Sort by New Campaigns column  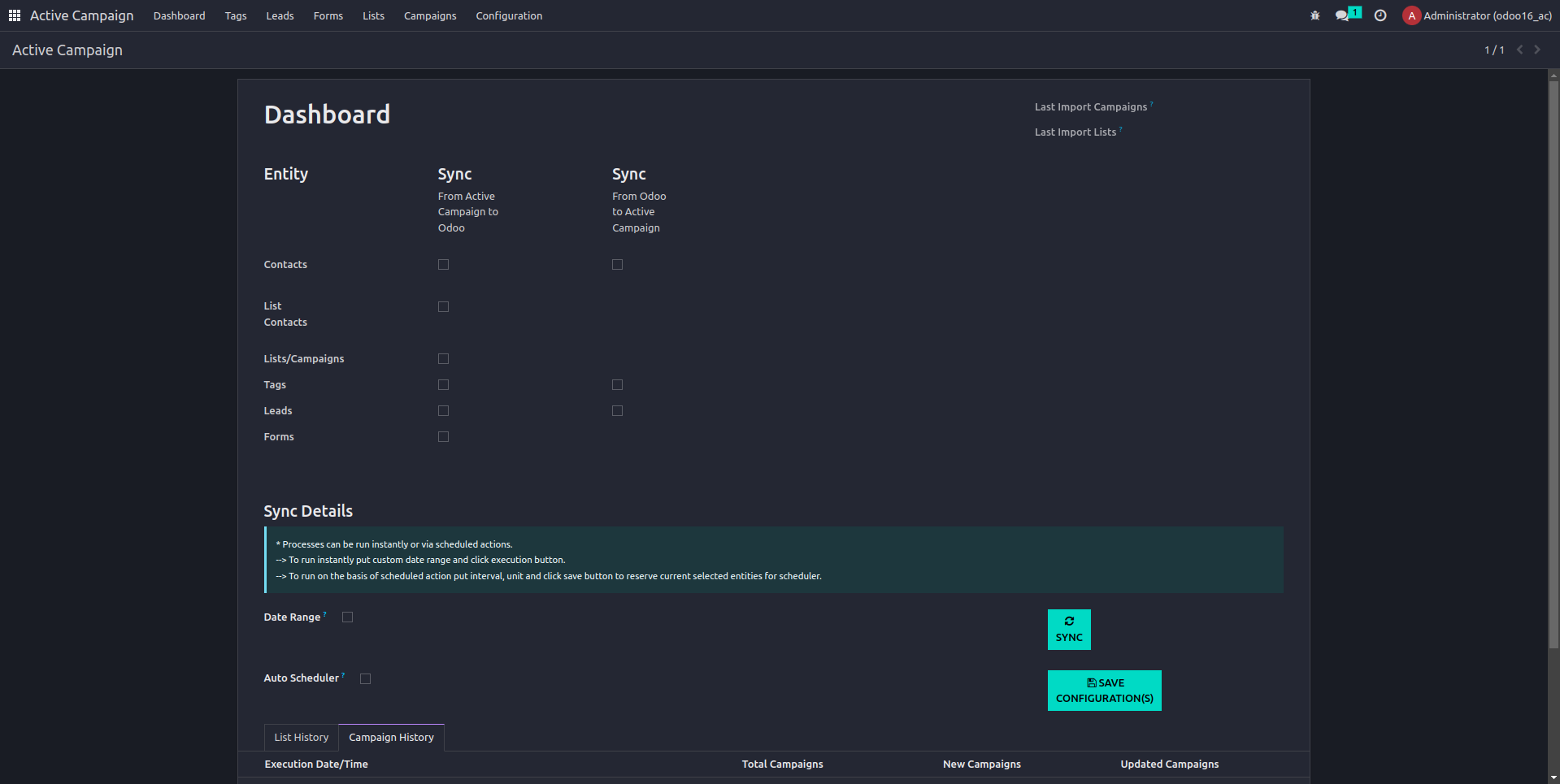pyautogui.click(x=982, y=764)
